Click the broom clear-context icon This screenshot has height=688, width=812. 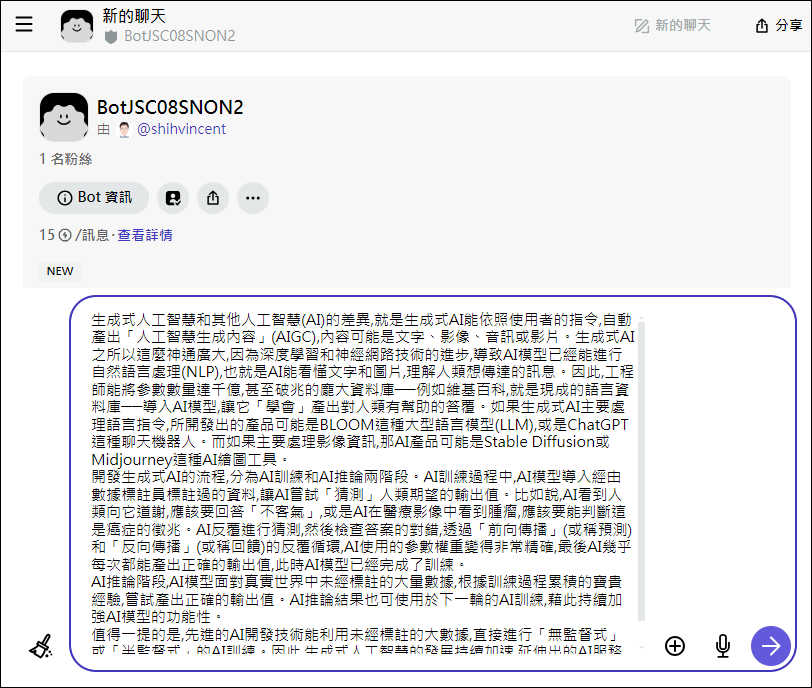[41, 646]
